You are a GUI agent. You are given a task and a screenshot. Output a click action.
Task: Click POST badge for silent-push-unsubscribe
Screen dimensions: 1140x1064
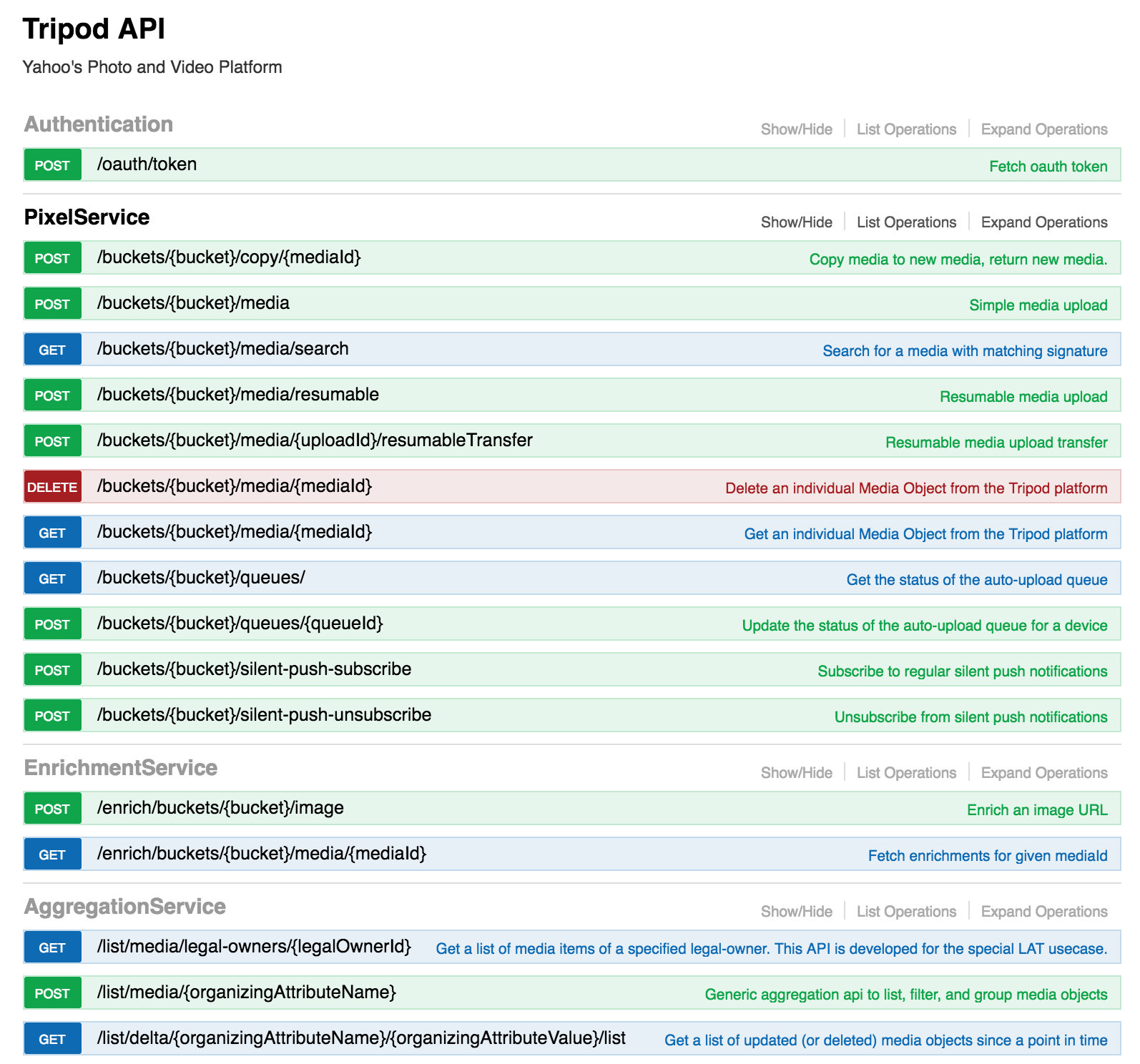52,716
